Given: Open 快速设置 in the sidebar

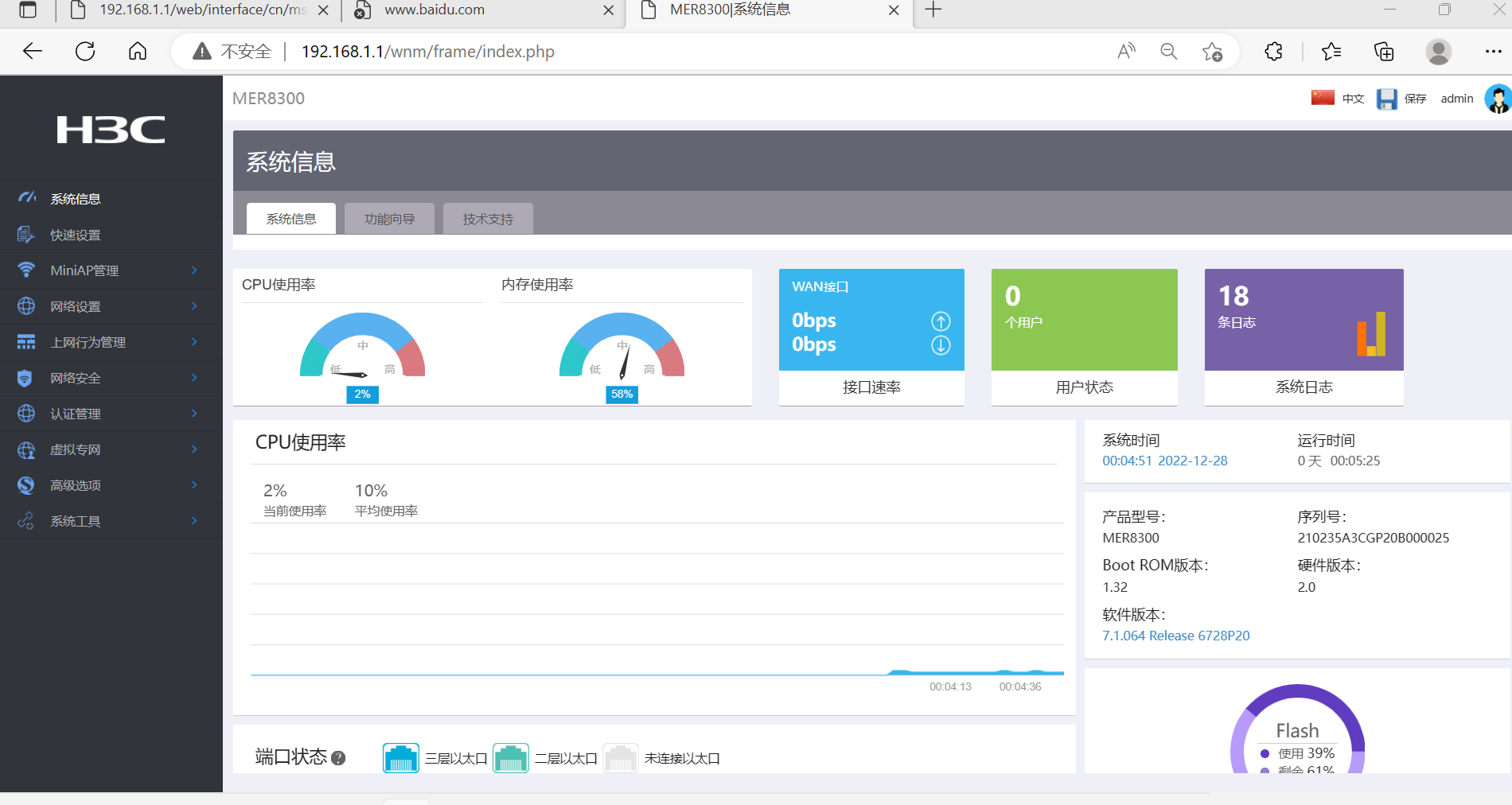Looking at the screenshot, I should click(76, 235).
